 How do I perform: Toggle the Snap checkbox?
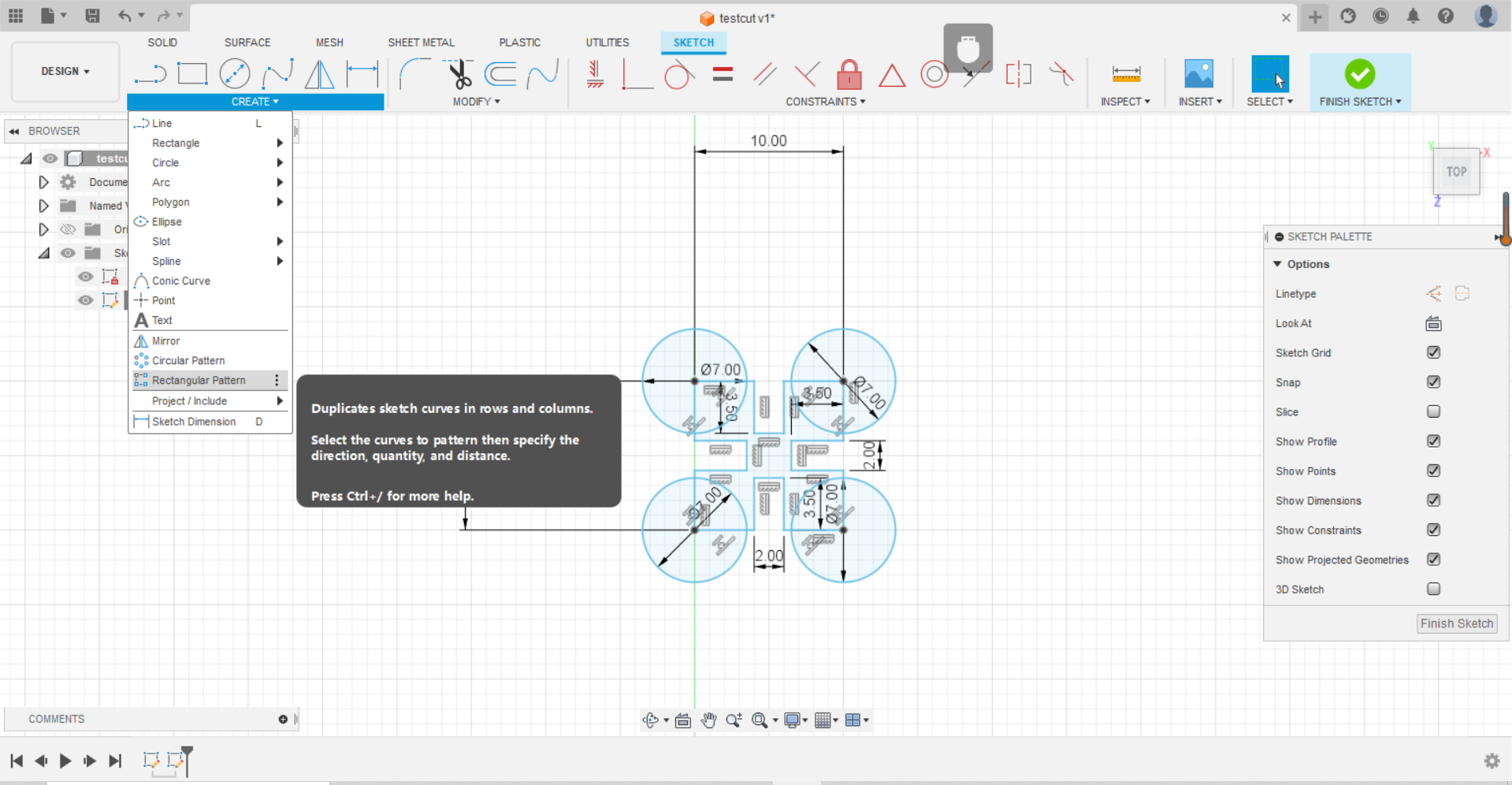pyautogui.click(x=1433, y=381)
